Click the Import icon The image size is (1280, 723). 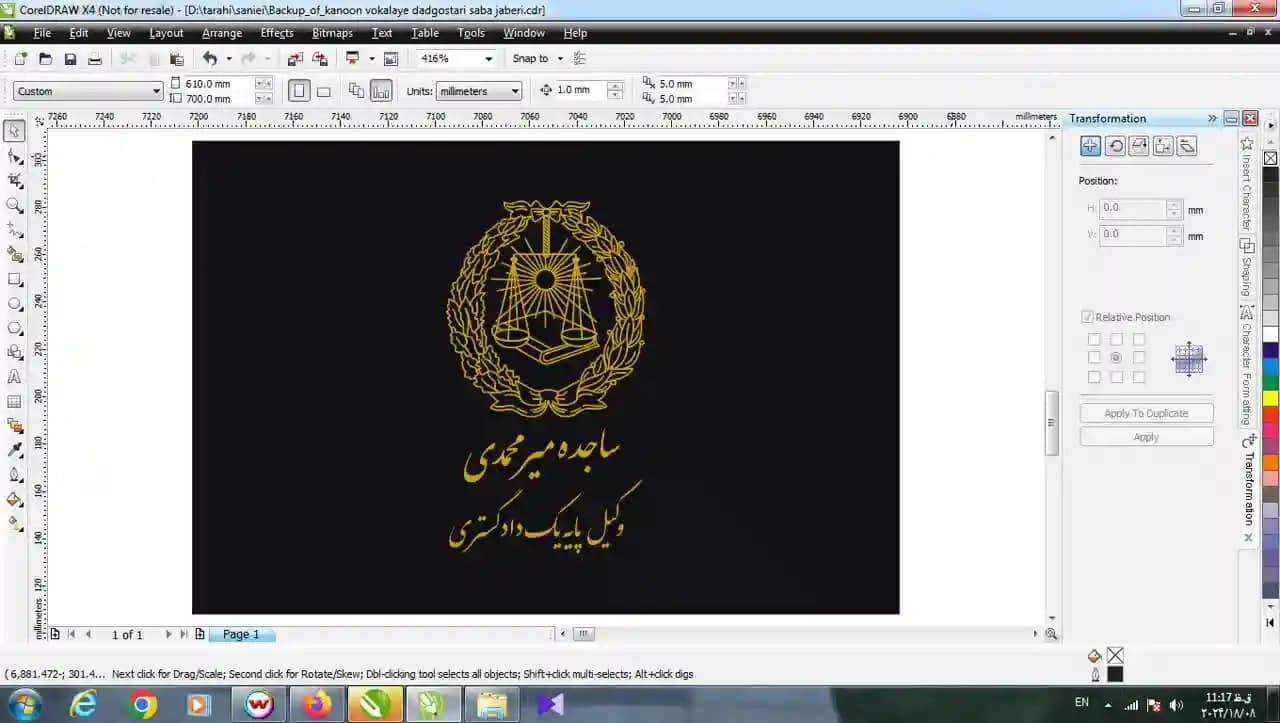[x=295, y=59]
